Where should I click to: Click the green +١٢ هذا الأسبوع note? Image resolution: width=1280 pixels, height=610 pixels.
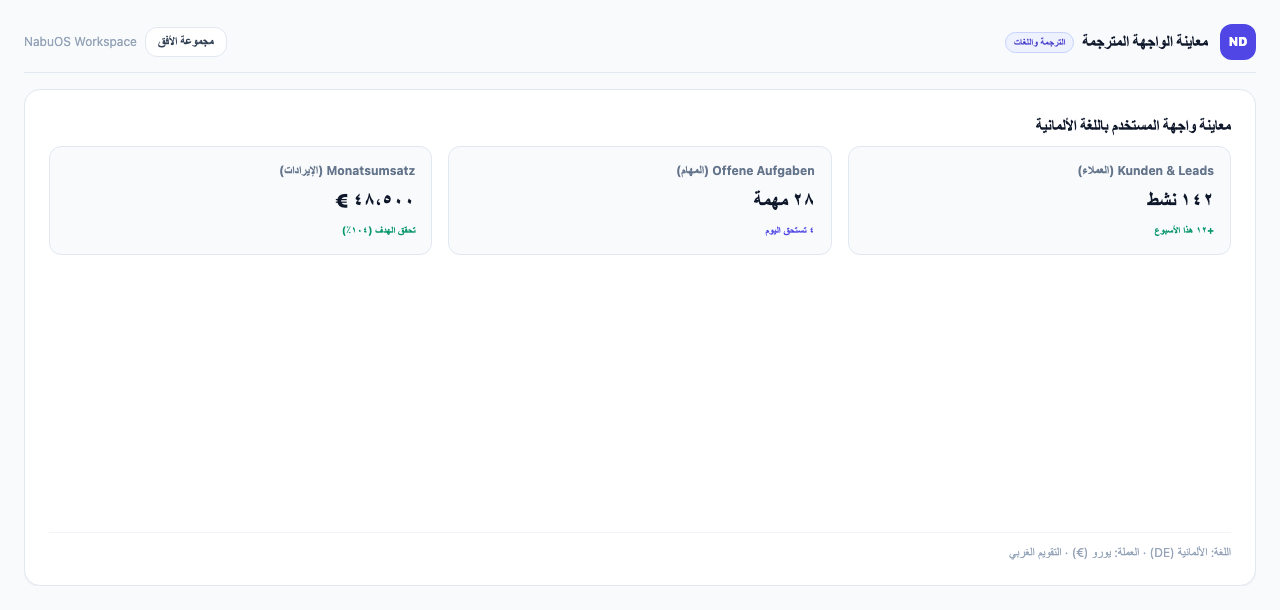[1184, 230]
